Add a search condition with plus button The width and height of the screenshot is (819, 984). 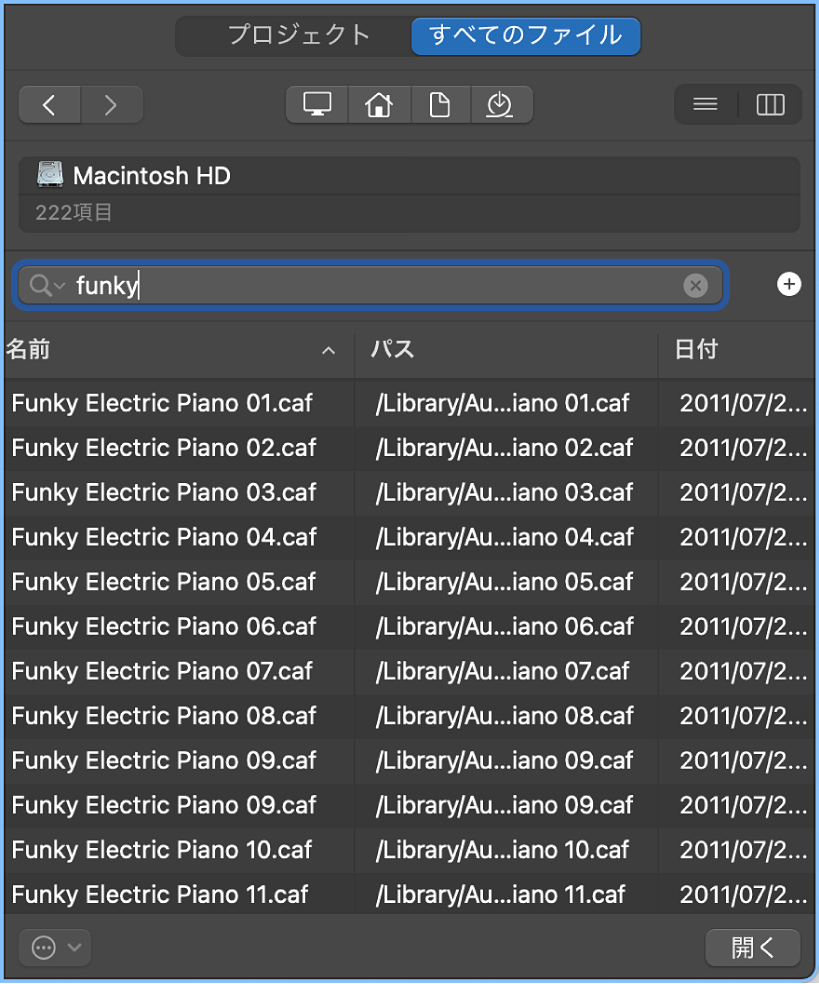(x=788, y=286)
